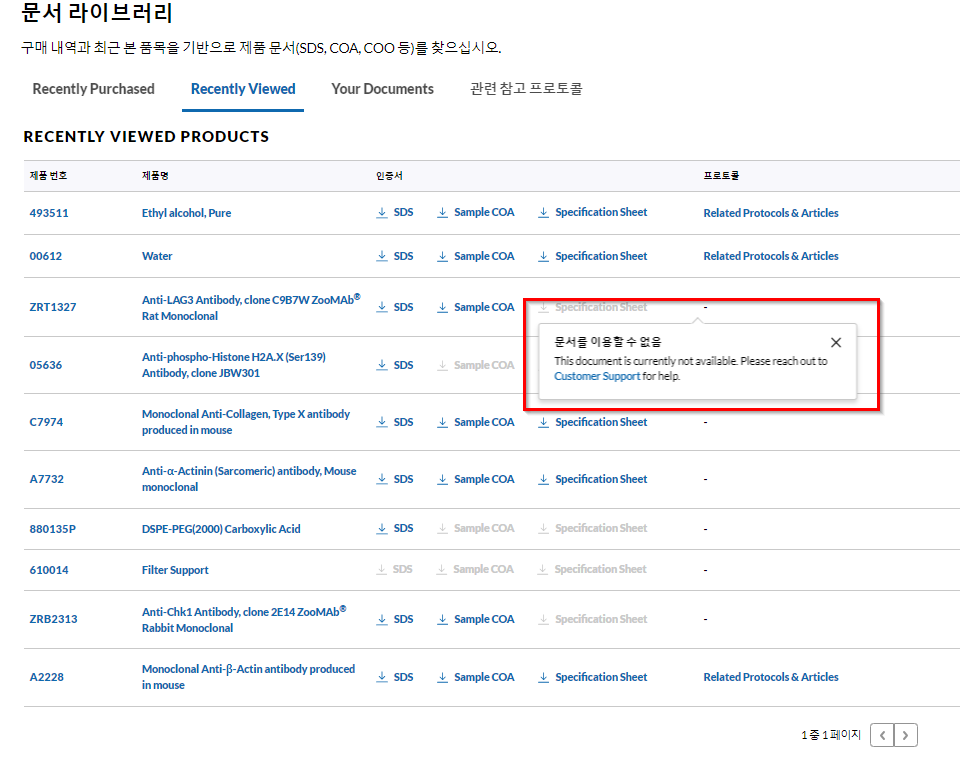Open Related Protocols & Articles for A2228
Viewport: 962px width, 766px height.
pyautogui.click(x=770, y=677)
